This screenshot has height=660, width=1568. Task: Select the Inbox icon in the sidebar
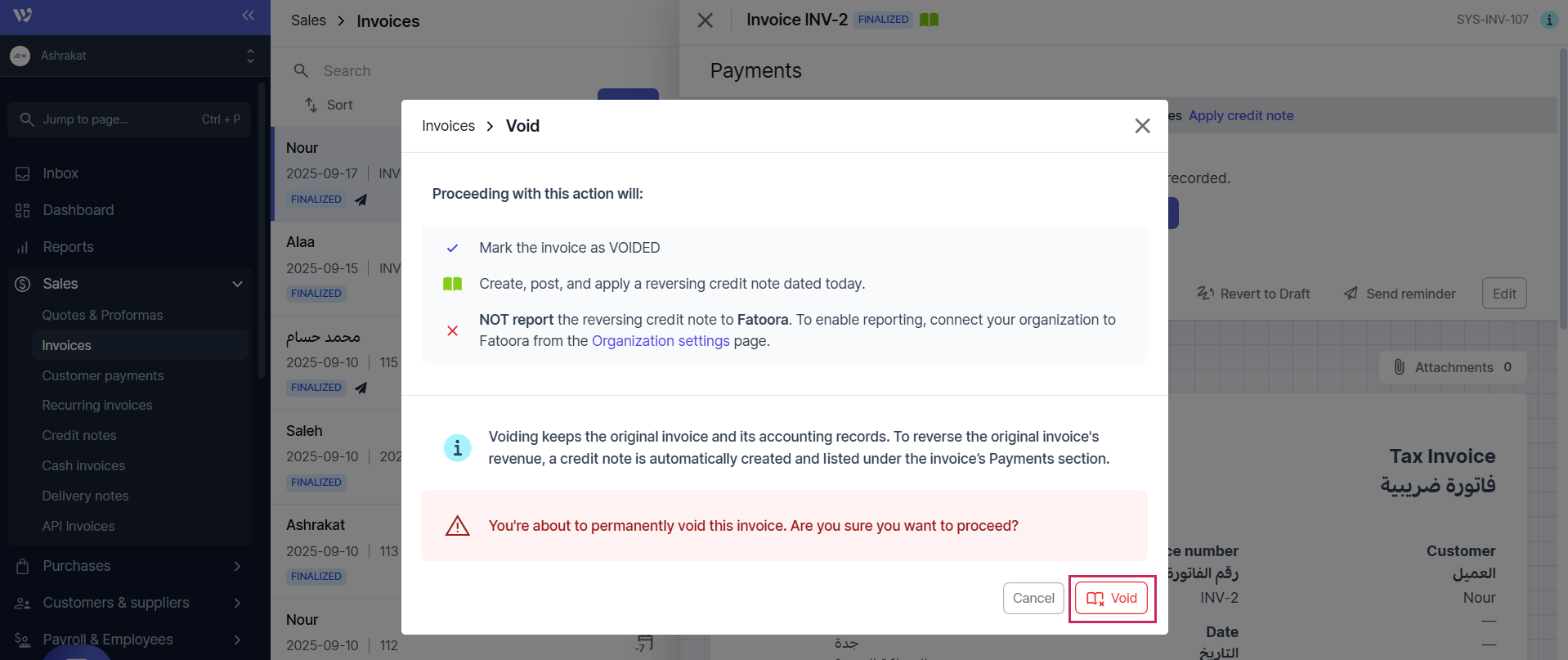(x=22, y=173)
